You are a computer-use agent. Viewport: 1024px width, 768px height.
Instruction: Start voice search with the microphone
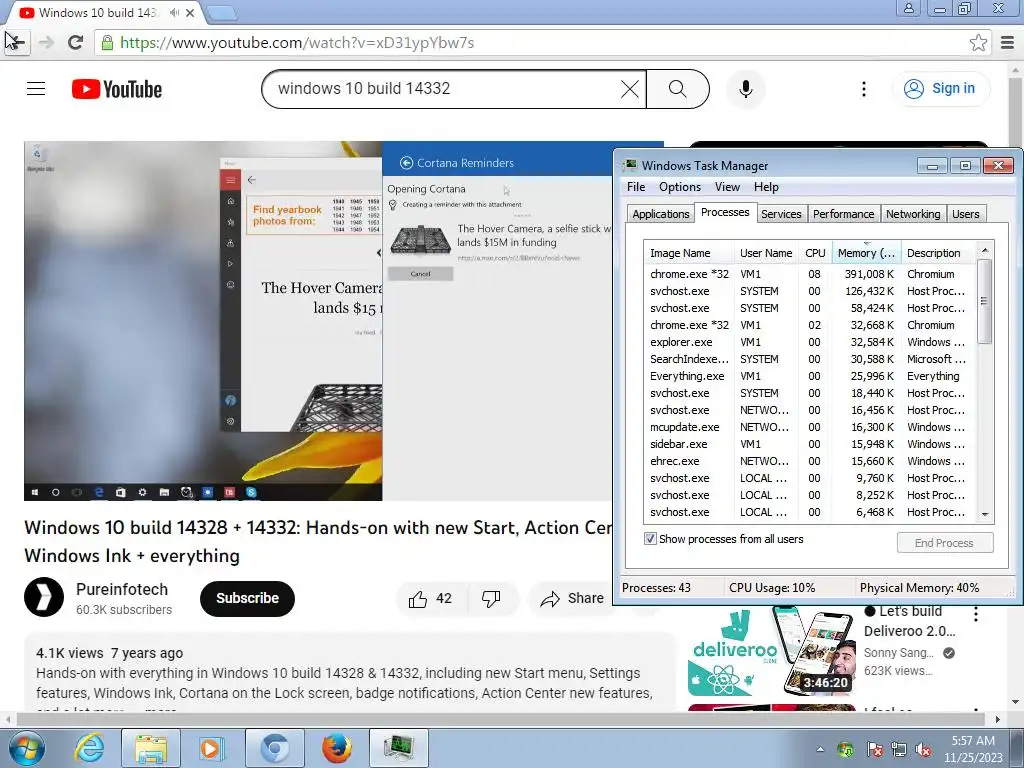pos(745,89)
